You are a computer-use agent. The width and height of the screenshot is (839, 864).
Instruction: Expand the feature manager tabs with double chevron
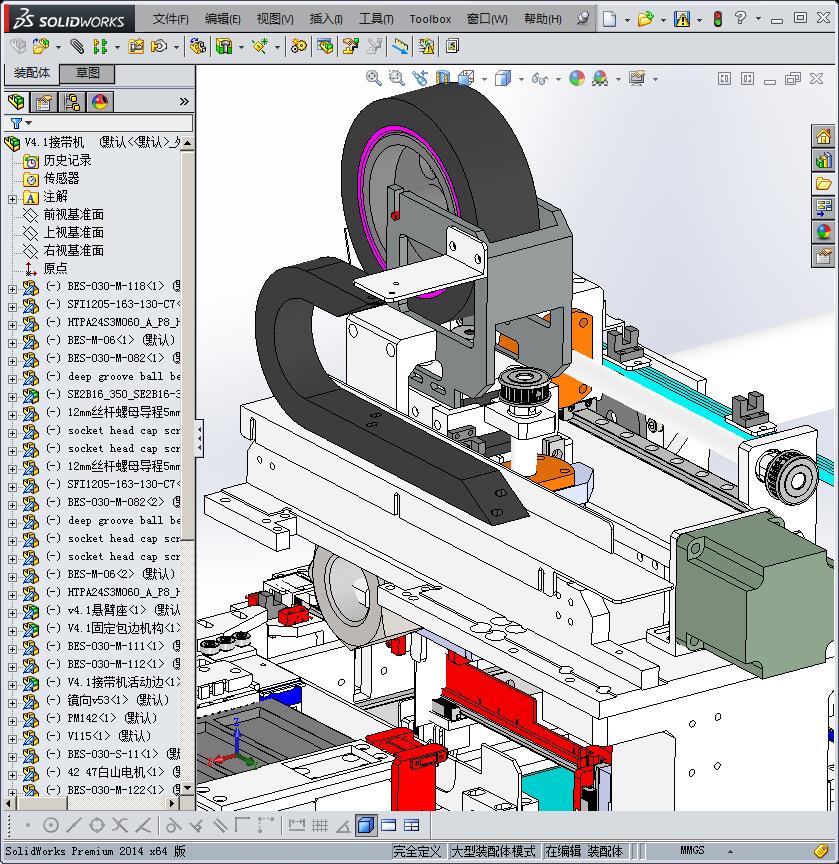(x=184, y=102)
